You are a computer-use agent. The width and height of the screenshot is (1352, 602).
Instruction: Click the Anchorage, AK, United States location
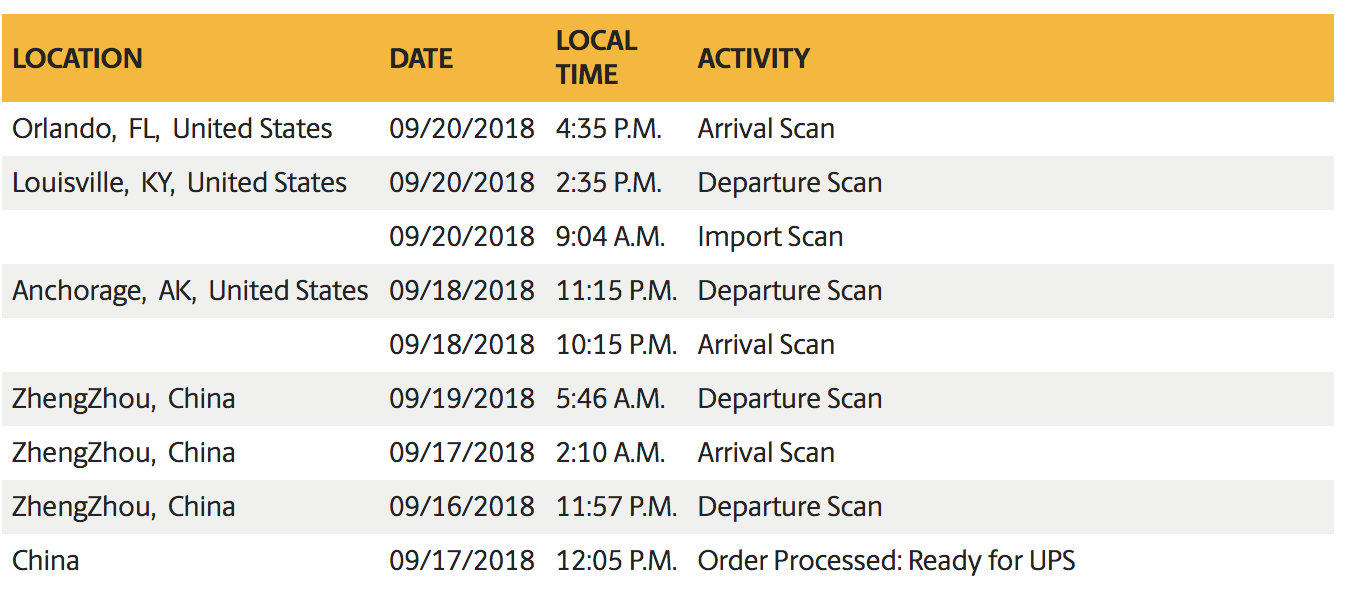pyautogui.click(x=190, y=291)
